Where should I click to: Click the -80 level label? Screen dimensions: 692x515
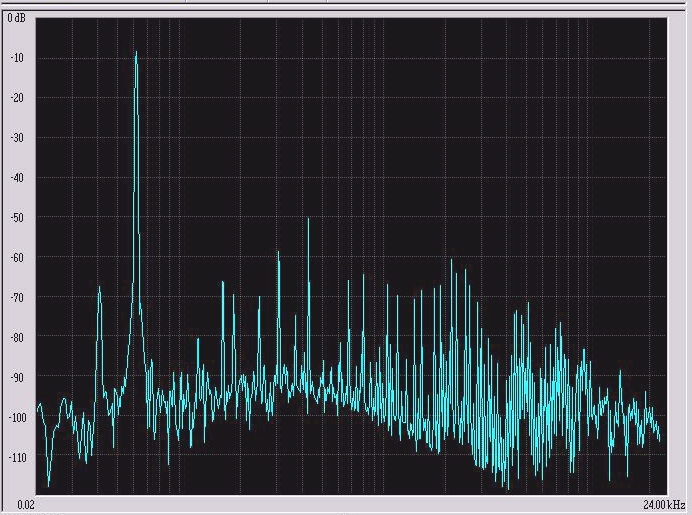18,337
